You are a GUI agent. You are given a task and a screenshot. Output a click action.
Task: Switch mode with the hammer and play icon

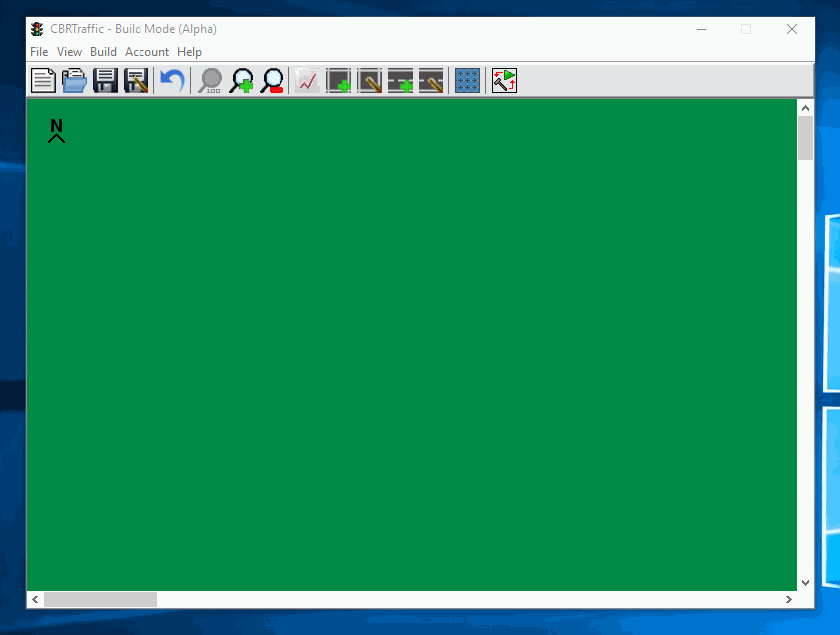[x=504, y=81]
